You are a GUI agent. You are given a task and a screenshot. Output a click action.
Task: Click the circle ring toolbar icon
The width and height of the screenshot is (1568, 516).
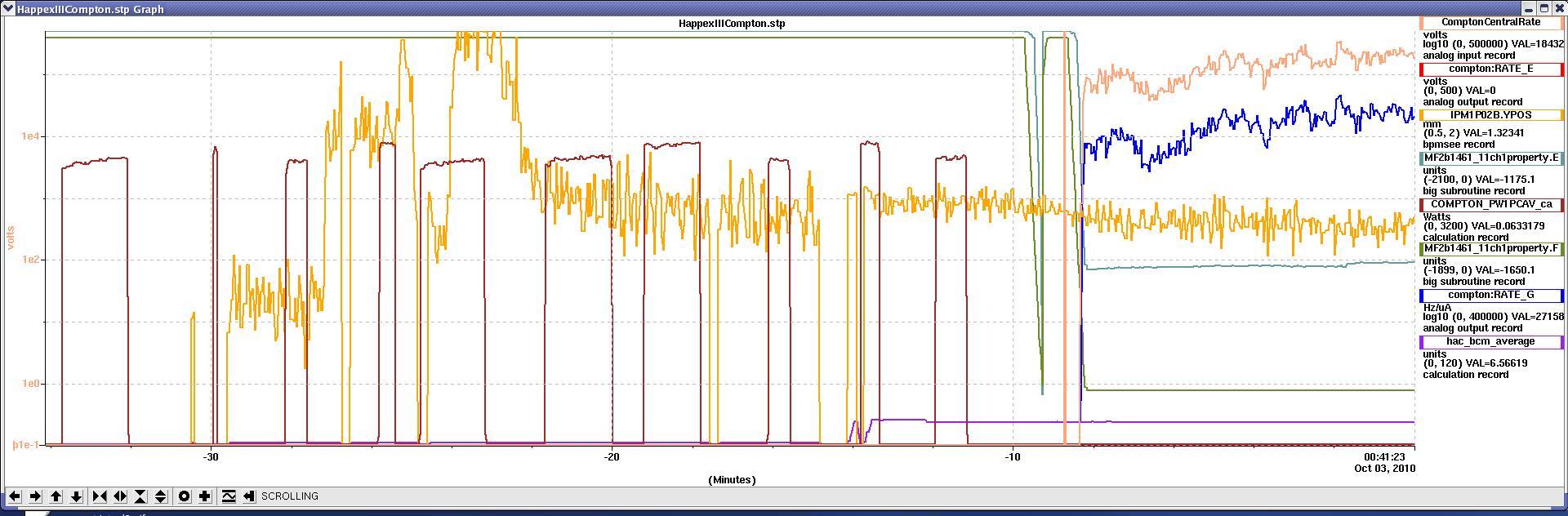(x=185, y=496)
